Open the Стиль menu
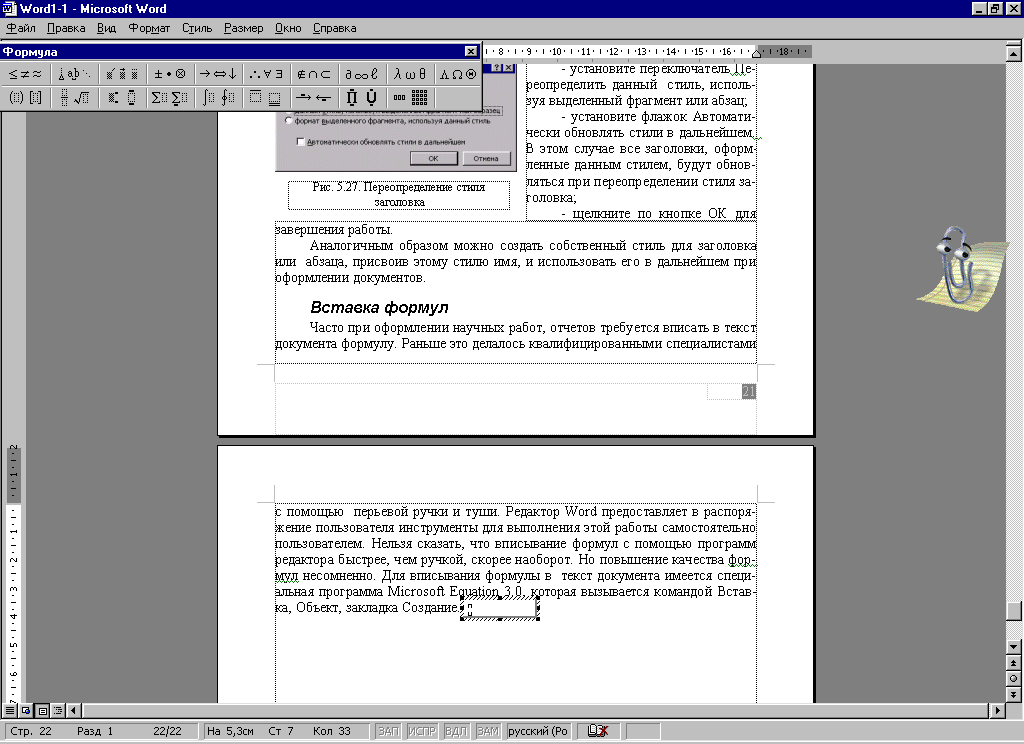 (x=197, y=28)
